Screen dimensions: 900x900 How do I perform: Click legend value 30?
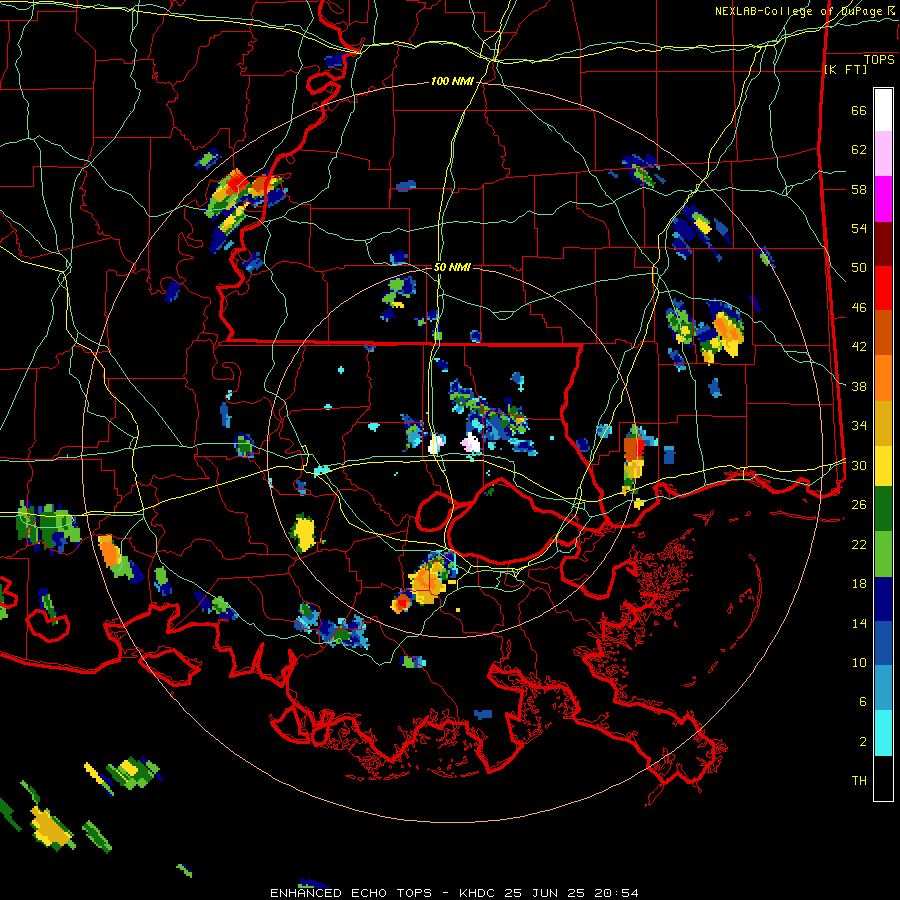pyautogui.click(x=859, y=465)
